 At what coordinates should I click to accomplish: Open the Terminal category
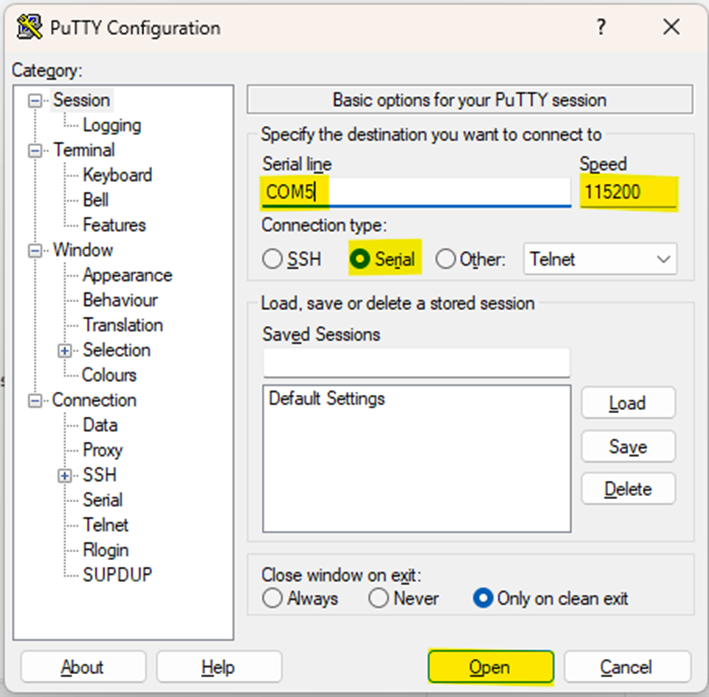[84, 150]
